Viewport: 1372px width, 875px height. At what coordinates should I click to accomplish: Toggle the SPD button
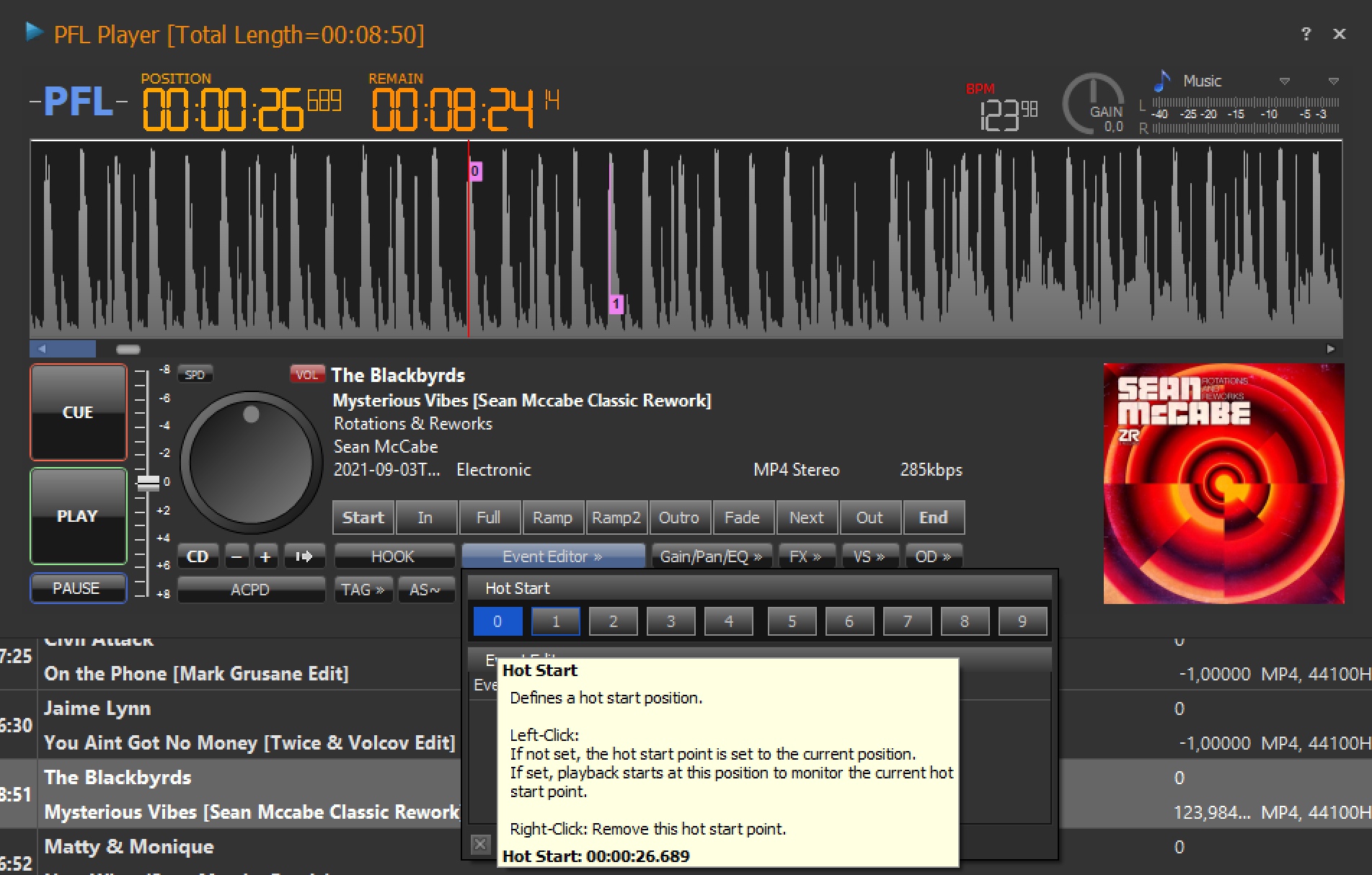(195, 375)
